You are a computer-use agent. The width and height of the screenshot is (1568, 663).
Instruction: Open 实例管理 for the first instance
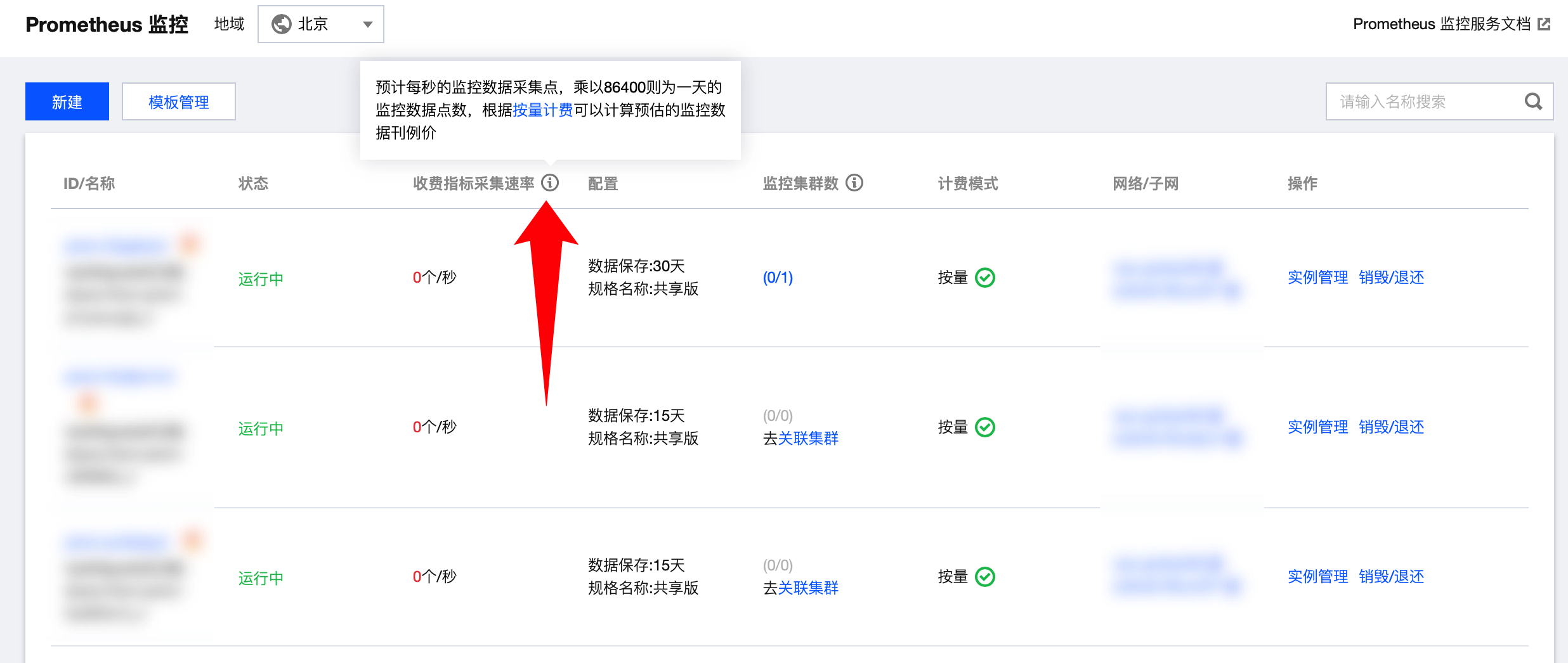click(1317, 278)
